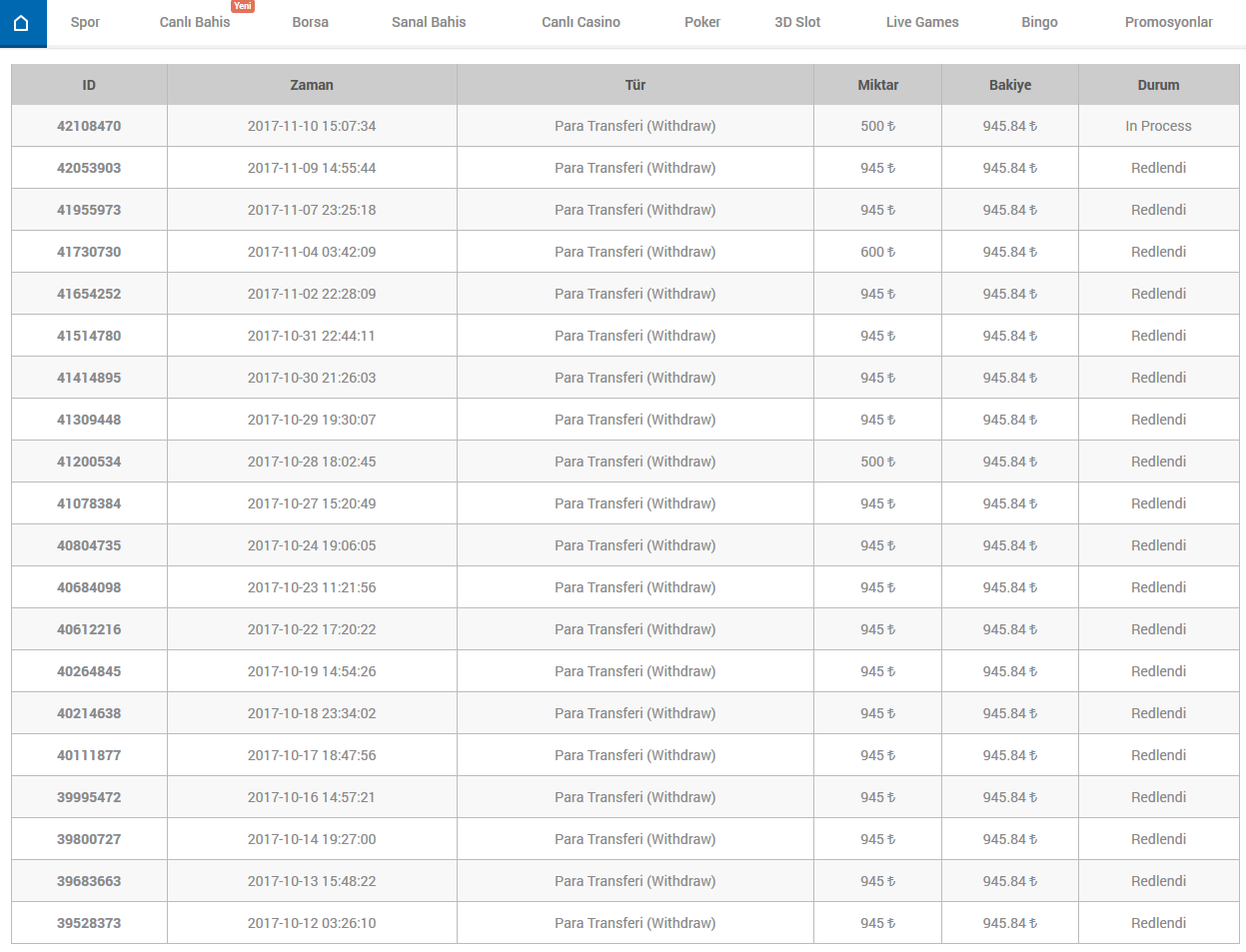Select transaction ID 41730730
The height and width of the screenshot is (952, 1246).
89,252
